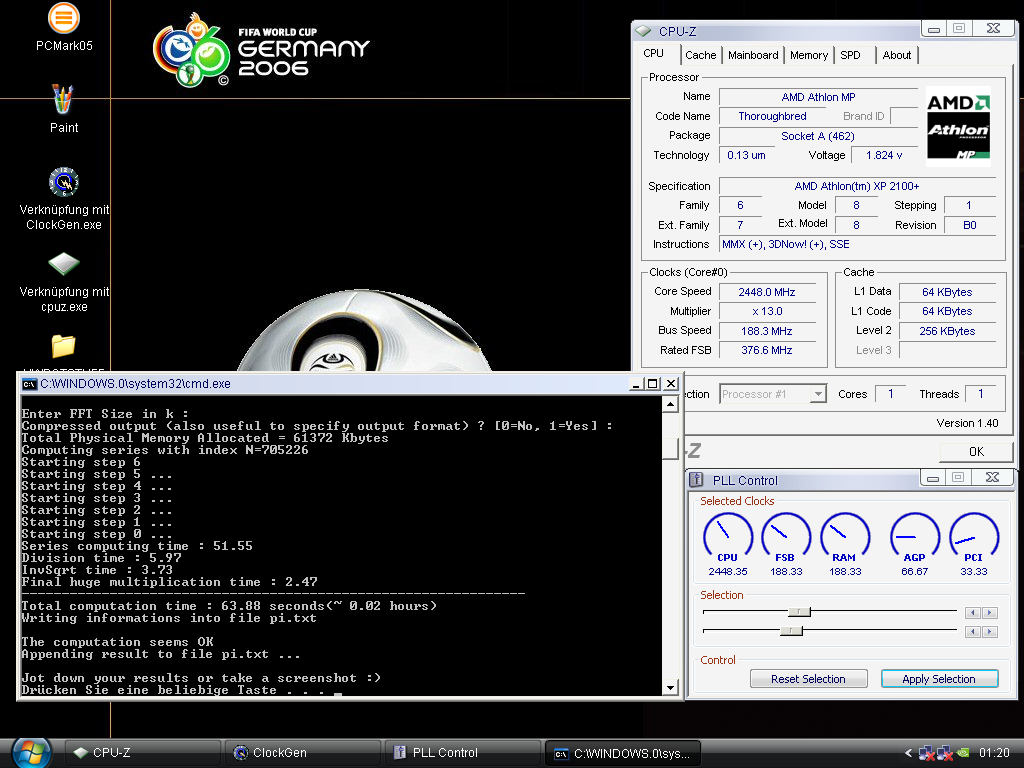Image resolution: width=1024 pixels, height=768 pixels.
Task: Click the lower Selection slider thumb
Action: [792, 631]
